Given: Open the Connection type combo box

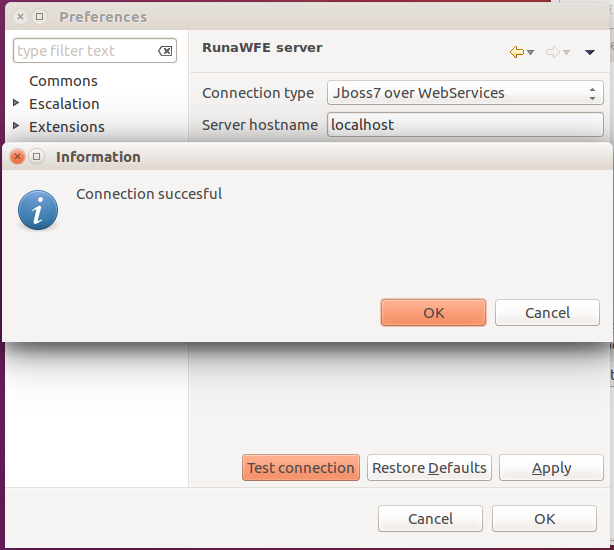Looking at the screenshot, I should tap(465, 93).
